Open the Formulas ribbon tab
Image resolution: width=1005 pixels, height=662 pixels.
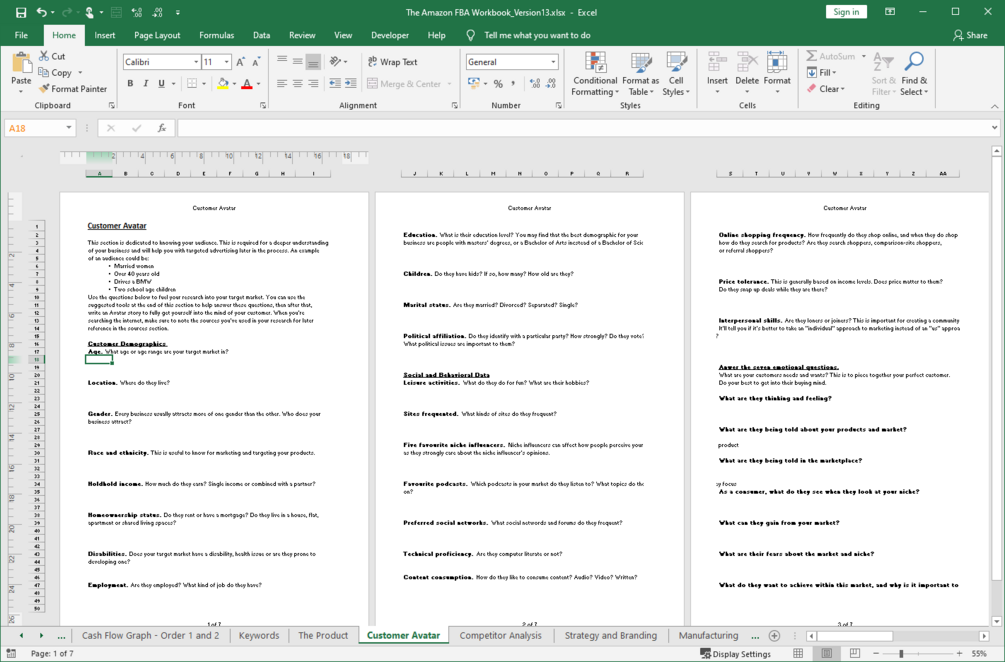(x=217, y=35)
